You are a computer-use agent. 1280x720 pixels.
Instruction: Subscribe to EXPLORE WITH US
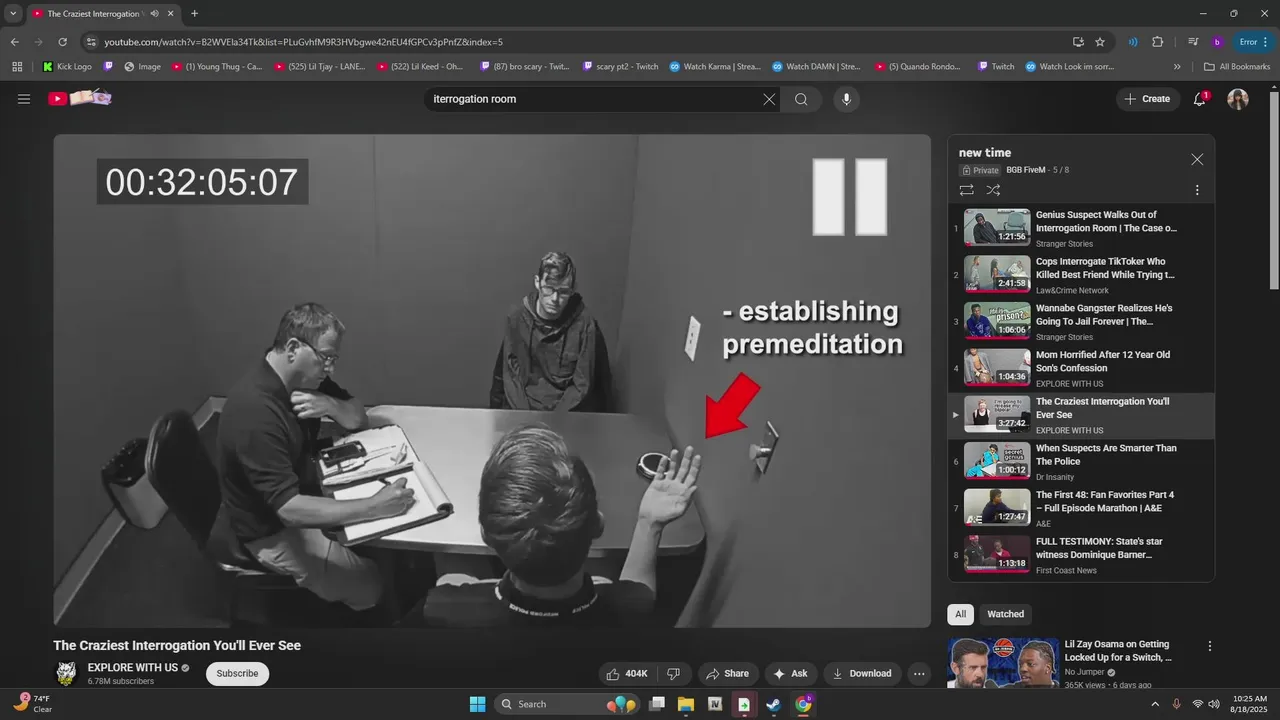click(237, 674)
